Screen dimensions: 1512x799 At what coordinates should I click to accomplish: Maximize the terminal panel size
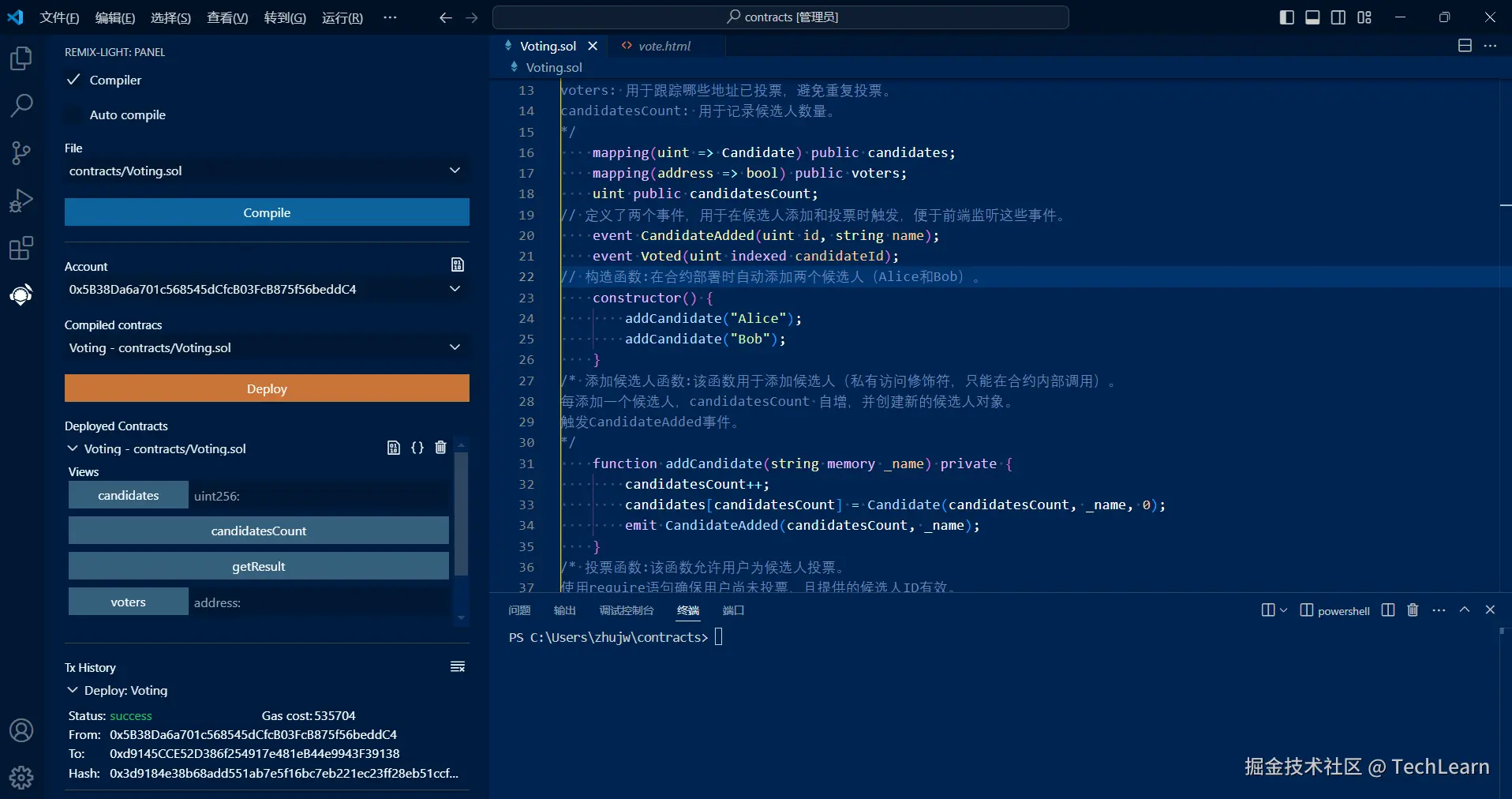tap(1465, 610)
